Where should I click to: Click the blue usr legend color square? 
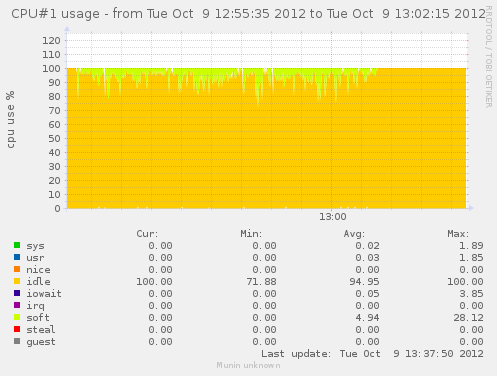pos(17,257)
